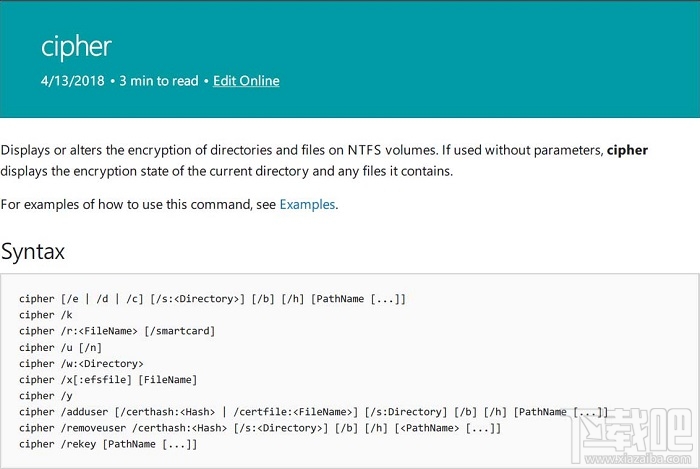
Task: Click the "Edit Online" link
Action: coord(246,81)
